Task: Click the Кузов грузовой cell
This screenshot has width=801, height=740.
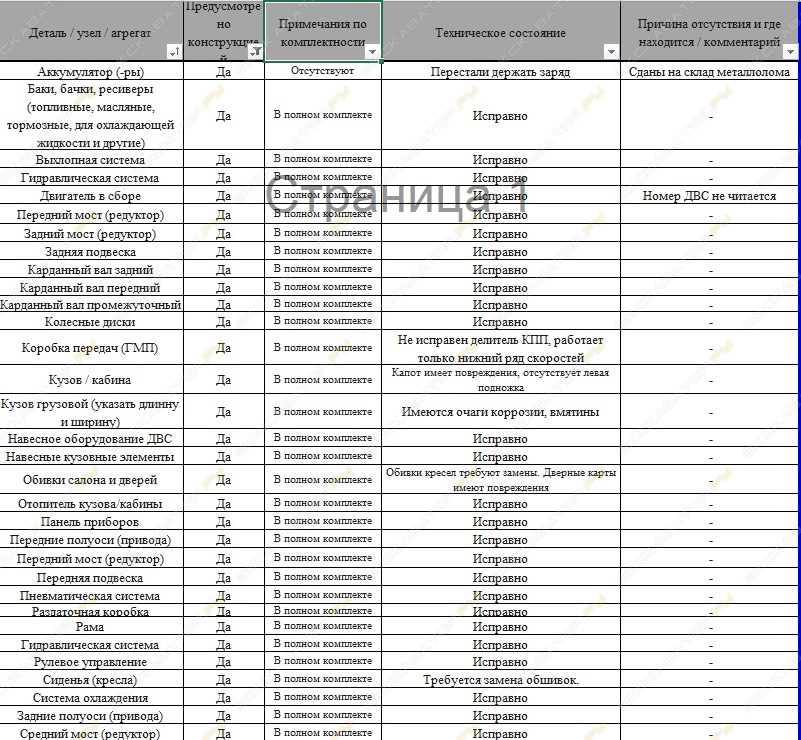Action: click(x=91, y=412)
